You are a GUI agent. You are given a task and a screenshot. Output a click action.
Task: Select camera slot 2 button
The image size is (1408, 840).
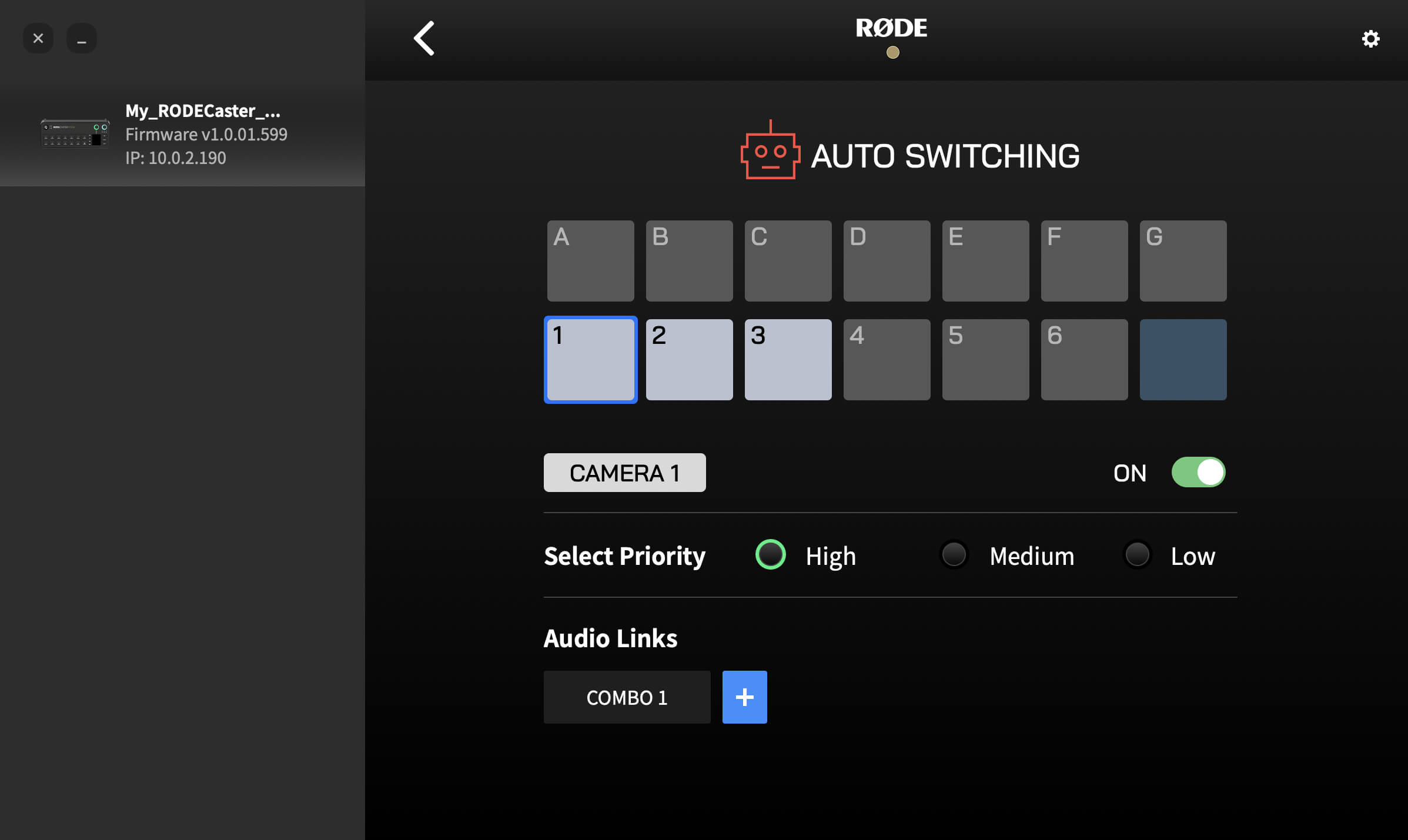click(x=689, y=359)
